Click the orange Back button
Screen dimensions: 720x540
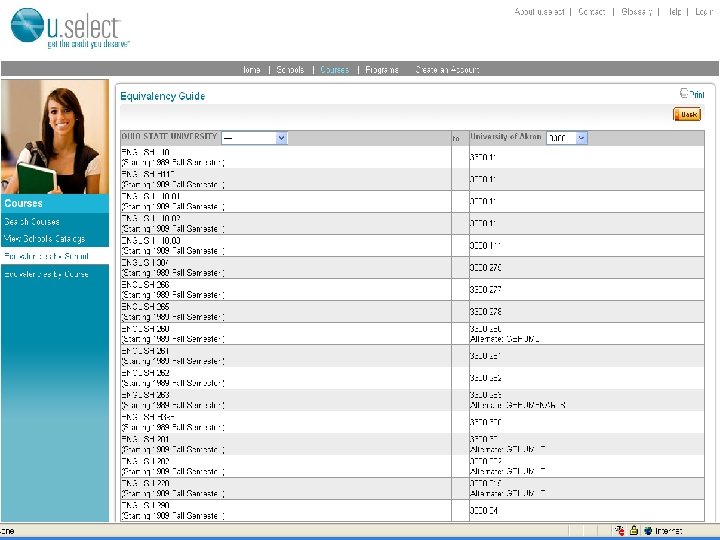pos(687,114)
